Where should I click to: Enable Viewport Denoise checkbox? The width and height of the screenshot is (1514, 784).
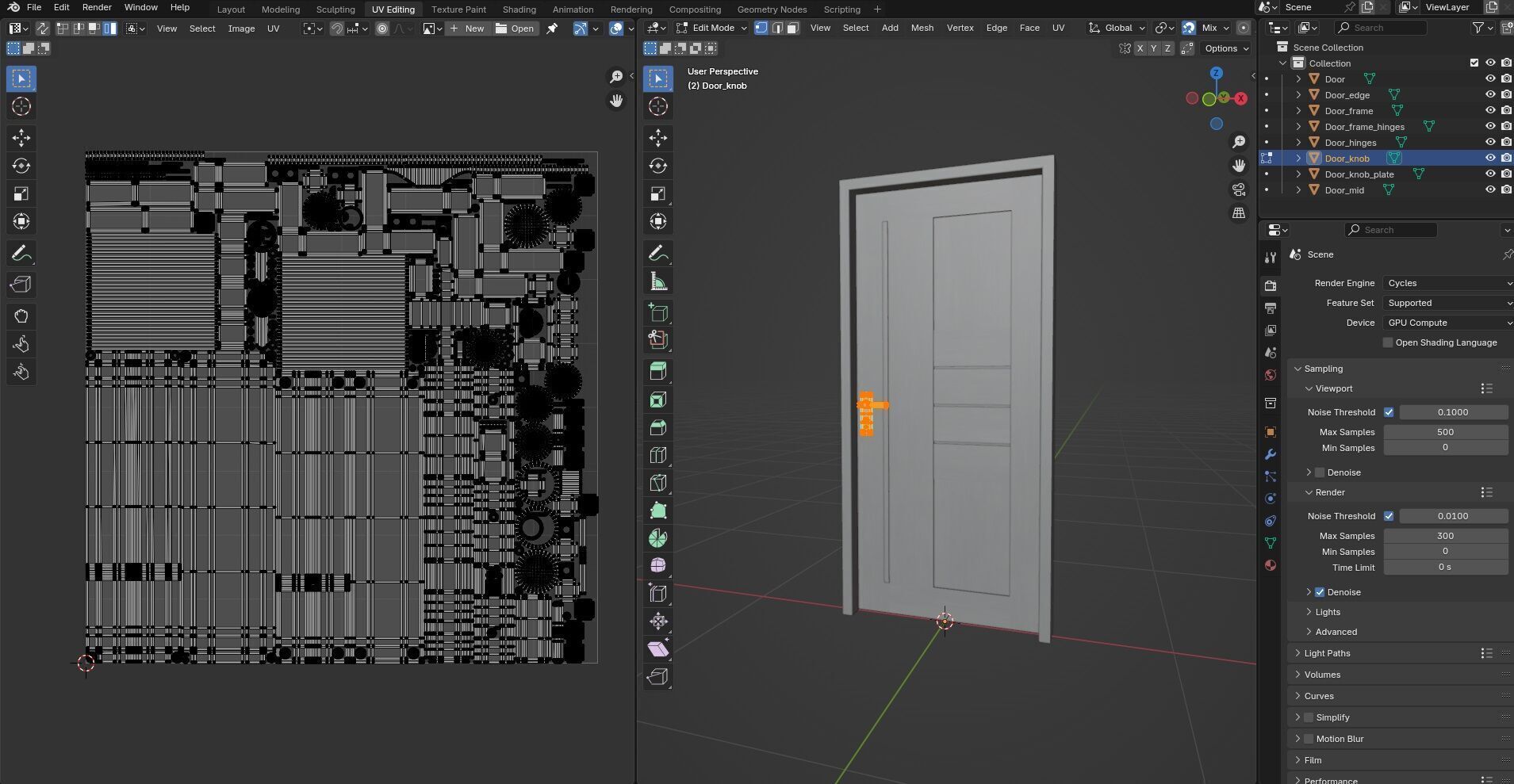point(1320,472)
